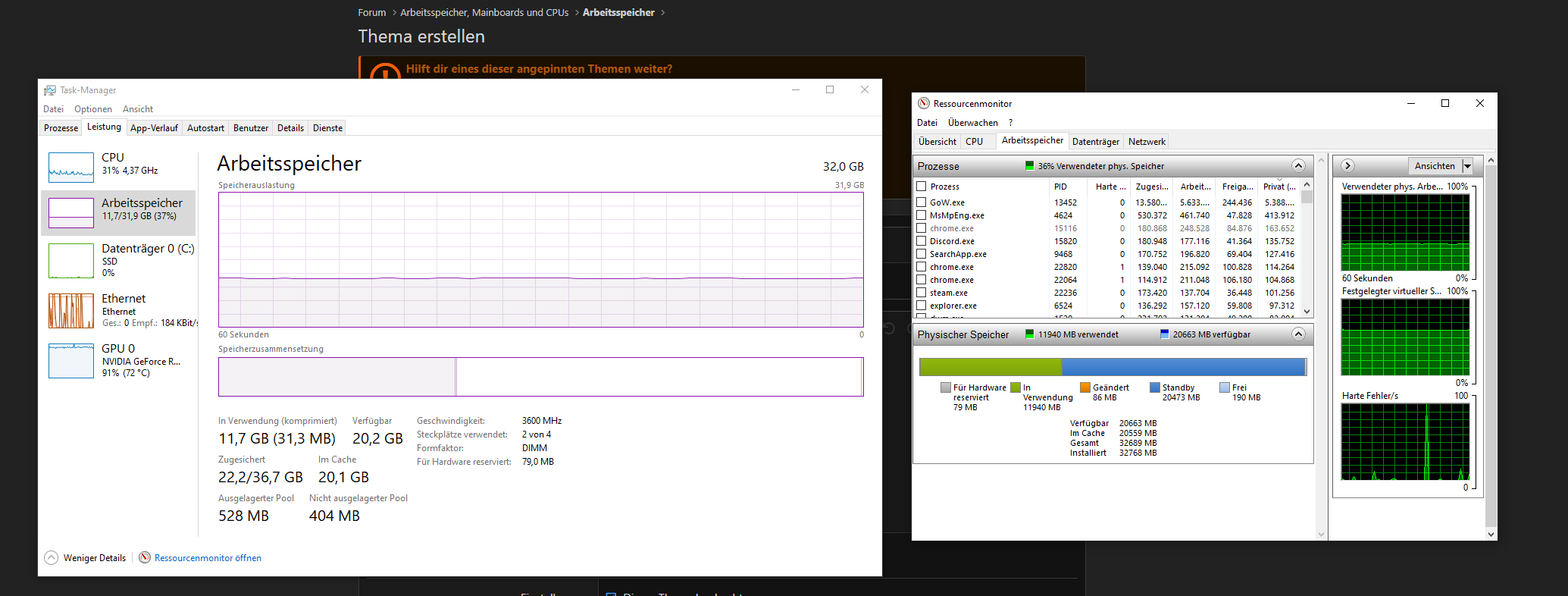Image resolution: width=1568 pixels, height=596 pixels.
Task: Open Ressourcenmonitor öffnen link
Action: (208, 558)
